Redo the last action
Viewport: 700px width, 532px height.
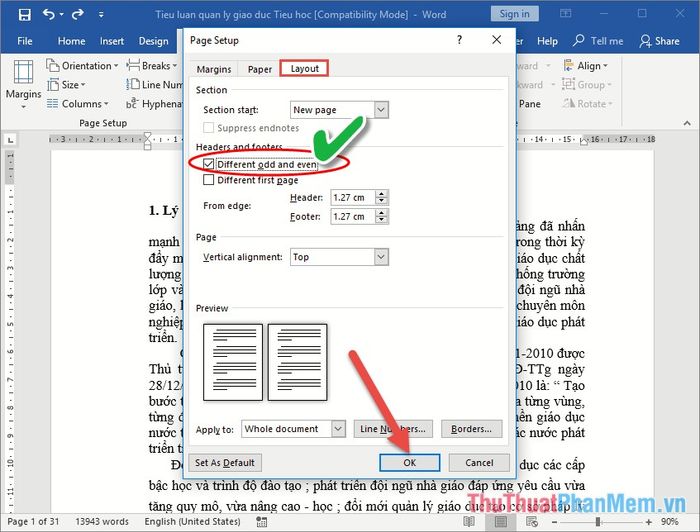pos(78,15)
